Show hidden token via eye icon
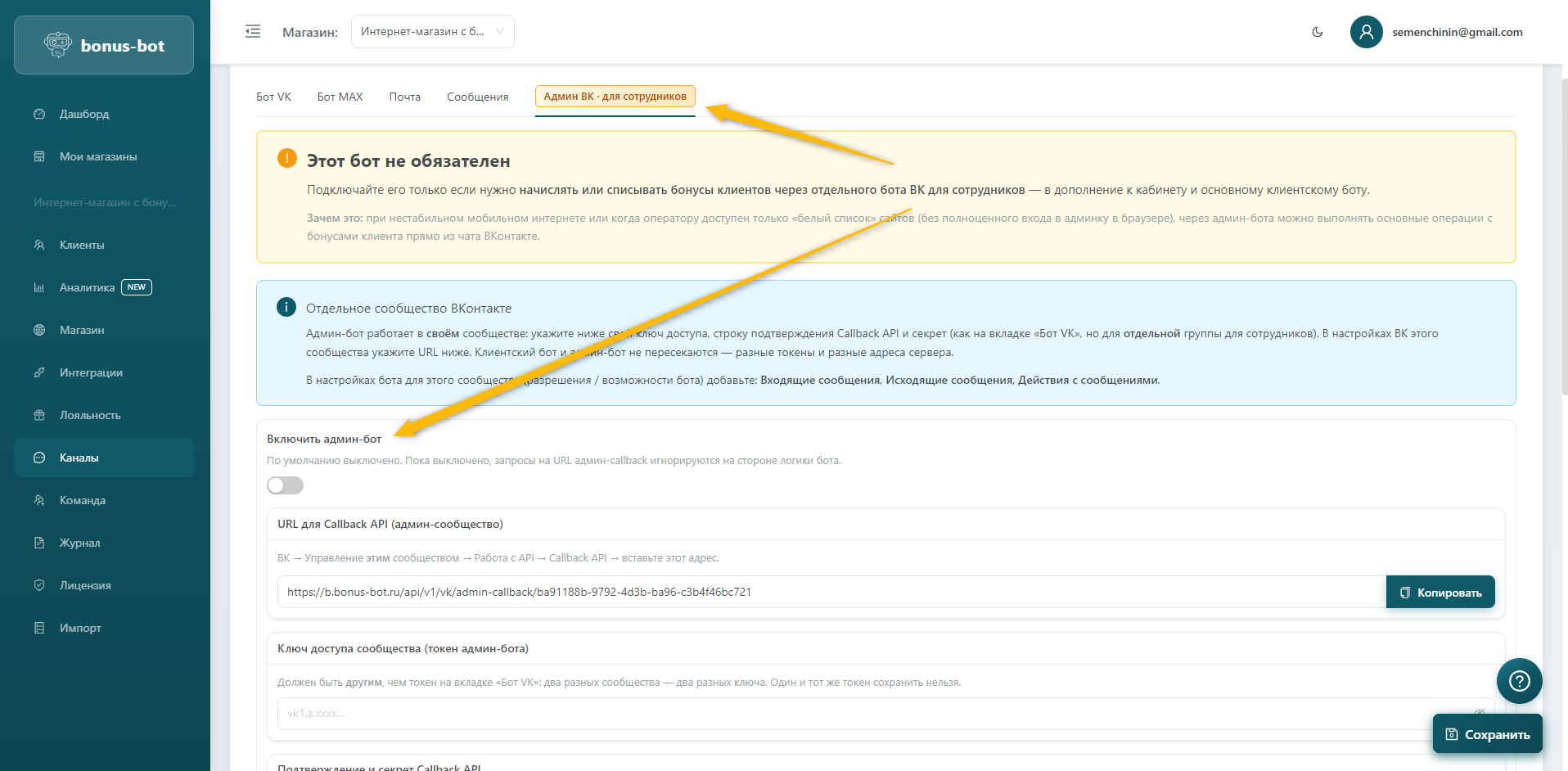 click(1479, 712)
